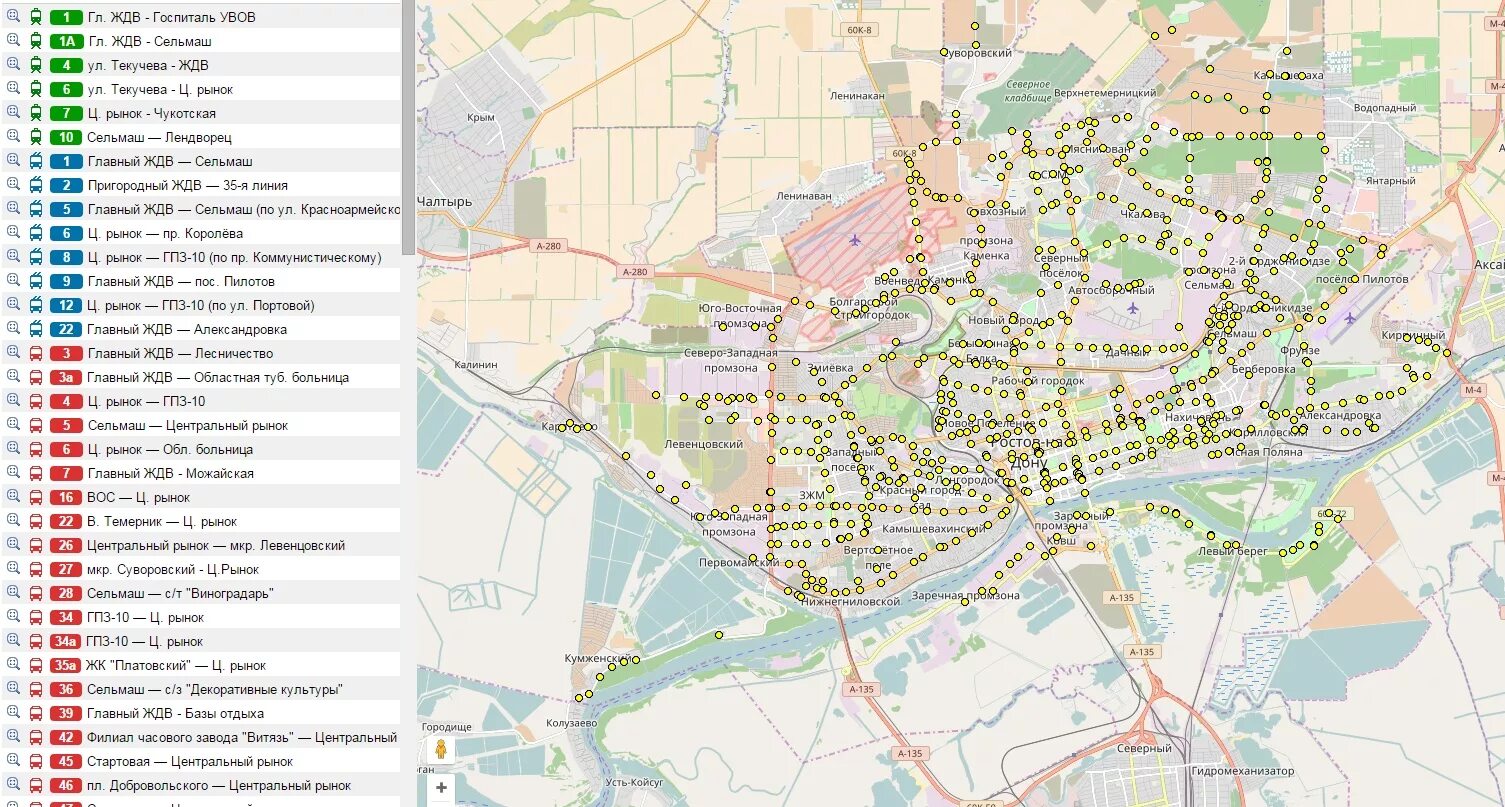Viewport: 1505px width, 807px height.
Task: Zoom to bus 16 ВОС — Ц. рынок
Action: point(14,497)
